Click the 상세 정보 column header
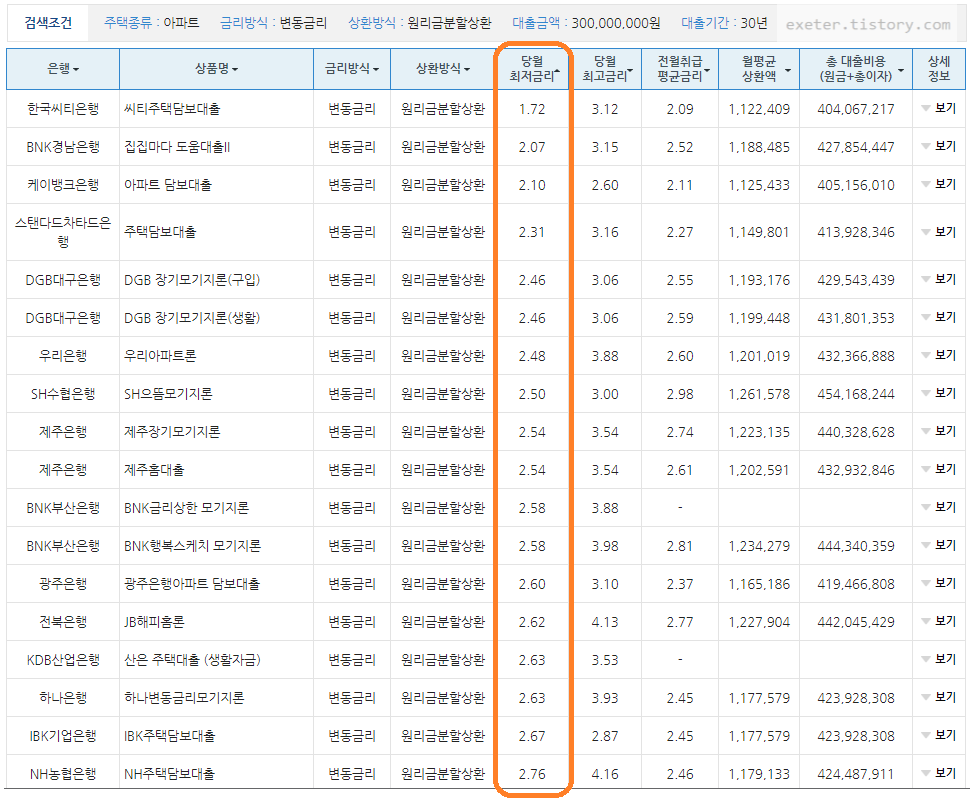Viewport: 971px width, 803px height. (x=939, y=69)
